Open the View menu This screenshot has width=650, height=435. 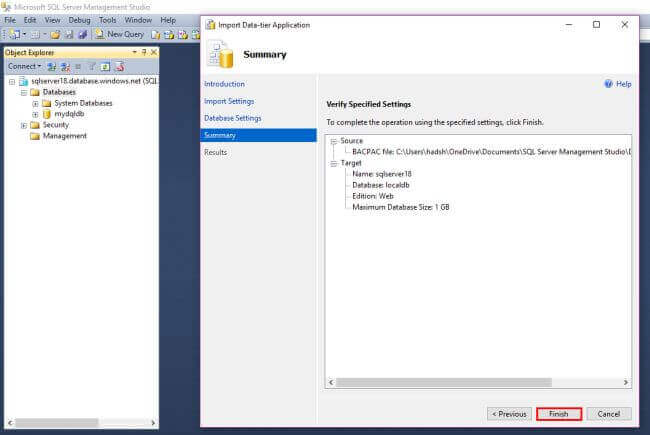coord(52,20)
